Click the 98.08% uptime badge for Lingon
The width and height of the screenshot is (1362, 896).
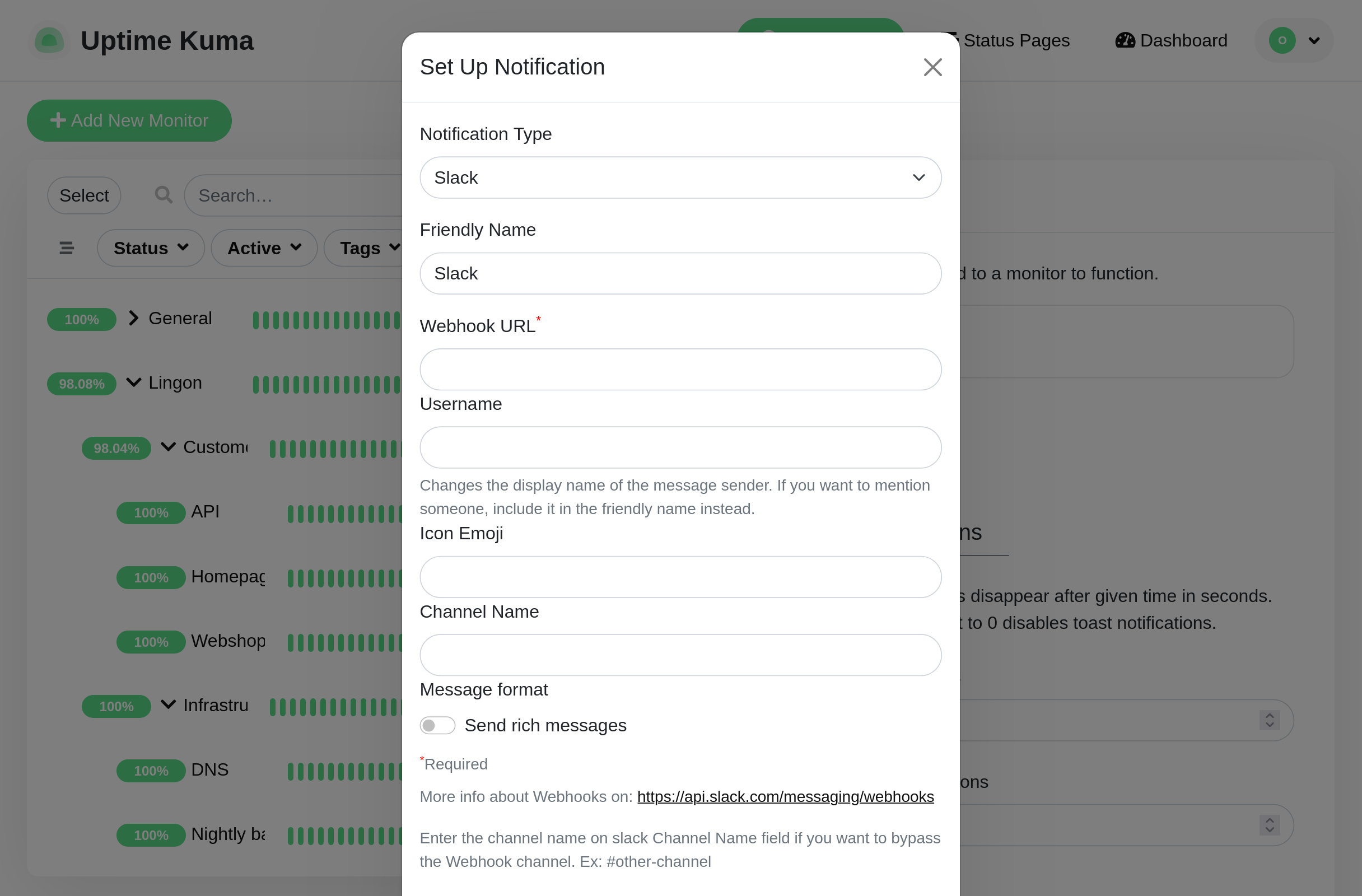click(81, 384)
